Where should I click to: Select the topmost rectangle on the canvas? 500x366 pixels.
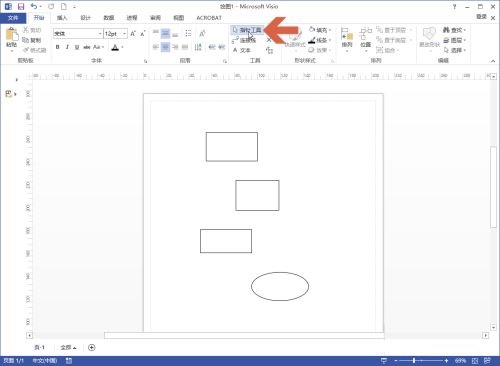[232, 147]
